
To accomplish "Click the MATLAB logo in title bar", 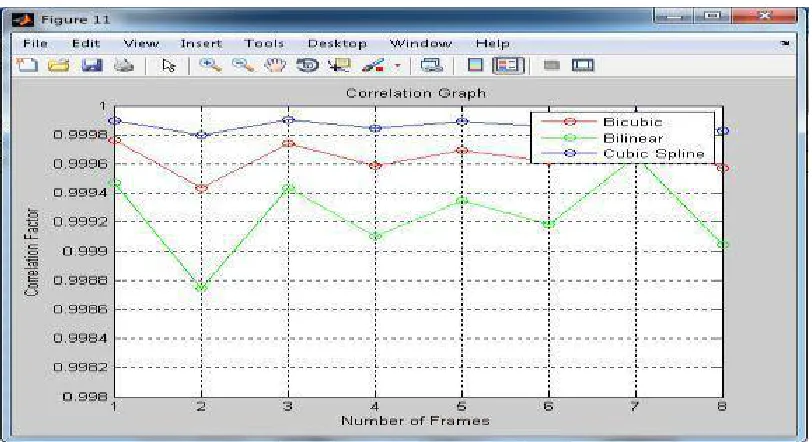I will pyautogui.click(x=23, y=20).
